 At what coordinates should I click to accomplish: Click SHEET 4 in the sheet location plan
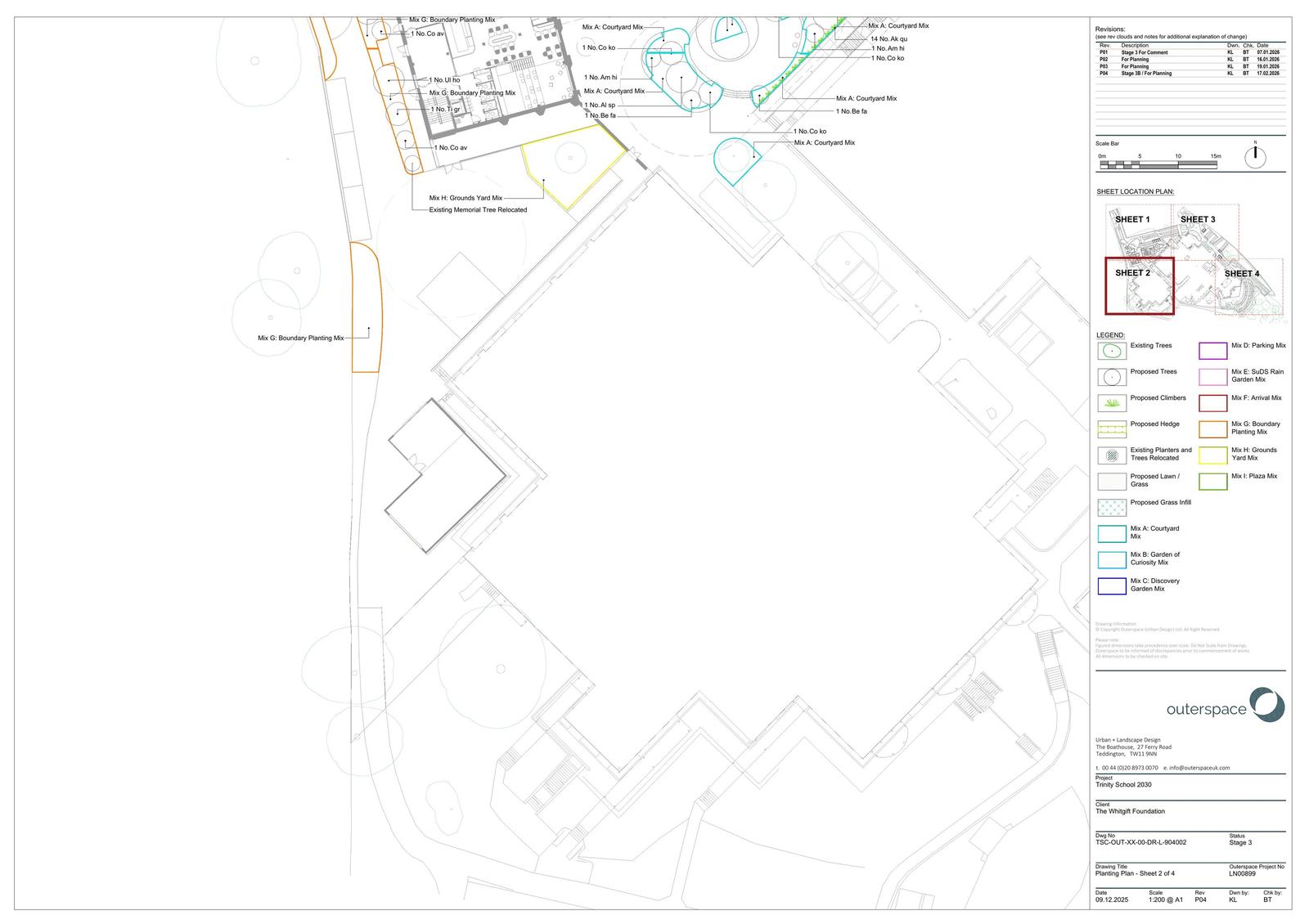click(1241, 274)
